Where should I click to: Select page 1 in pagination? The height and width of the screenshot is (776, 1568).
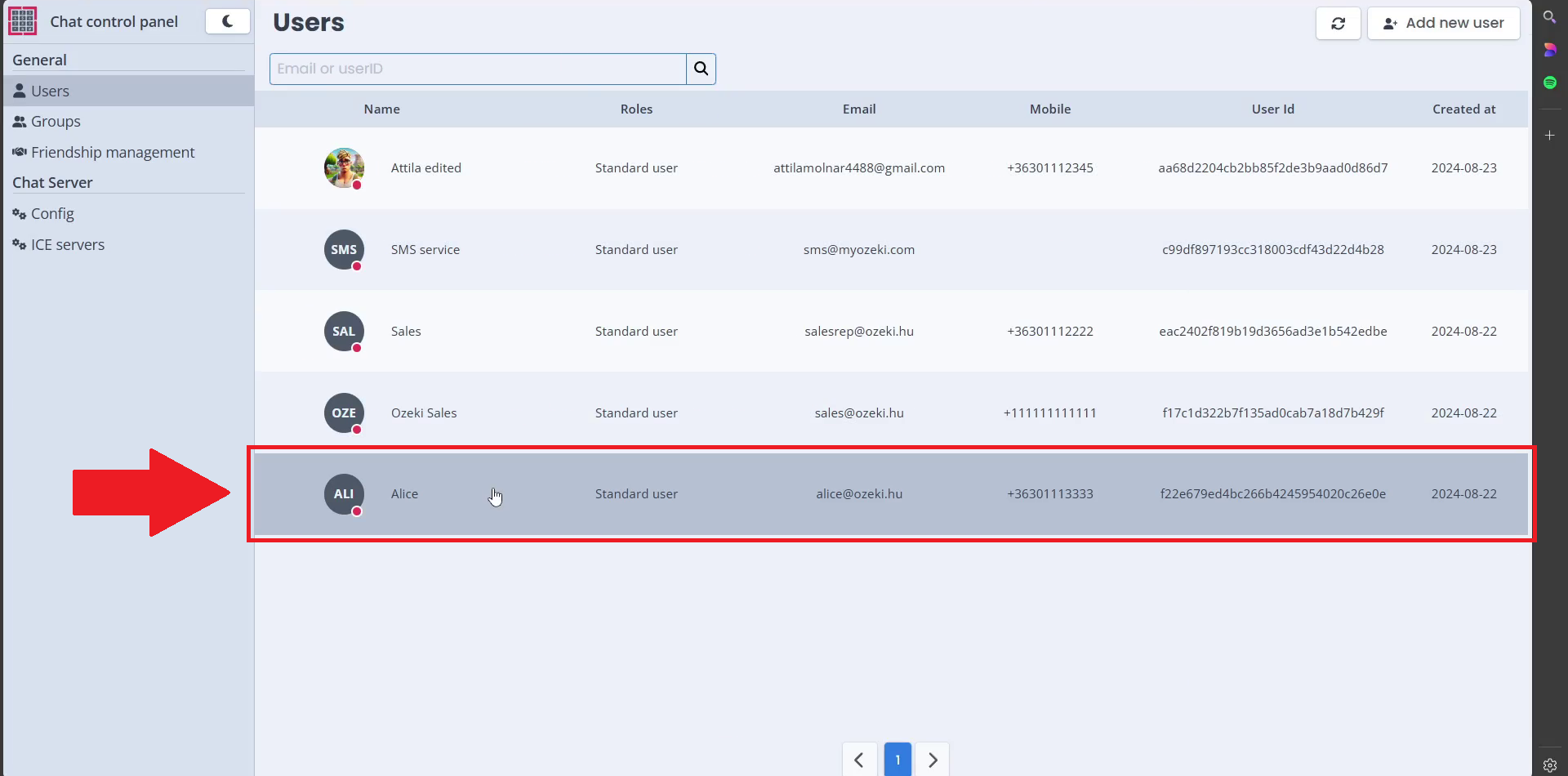(x=898, y=760)
